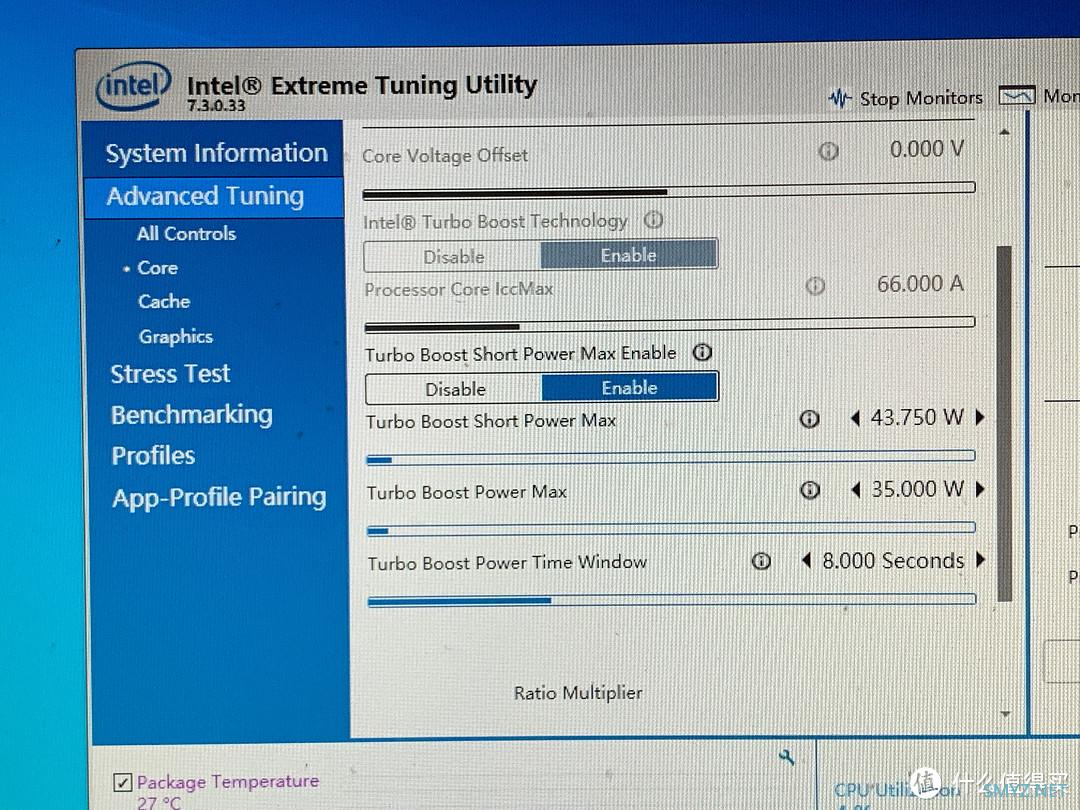Click scroll down arrow of tuning panel
The image size is (1080, 810).
tap(1005, 714)
